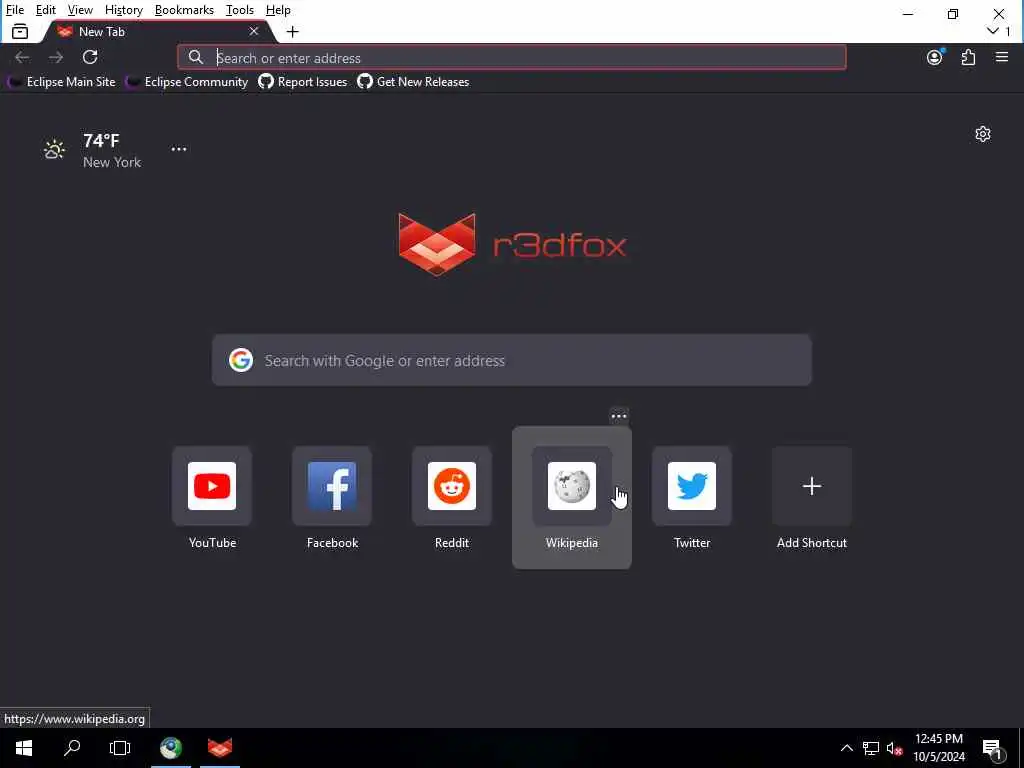Go forward using the forward arrow
This screenshot has width=1024, height=768.
[x=56, y=57]
